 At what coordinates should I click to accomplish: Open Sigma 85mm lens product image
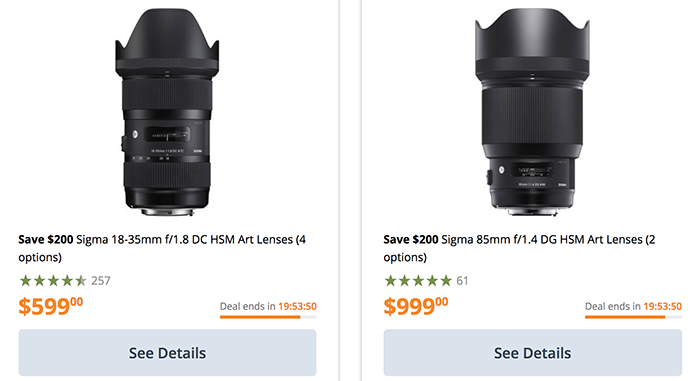[x=532, y=112]
